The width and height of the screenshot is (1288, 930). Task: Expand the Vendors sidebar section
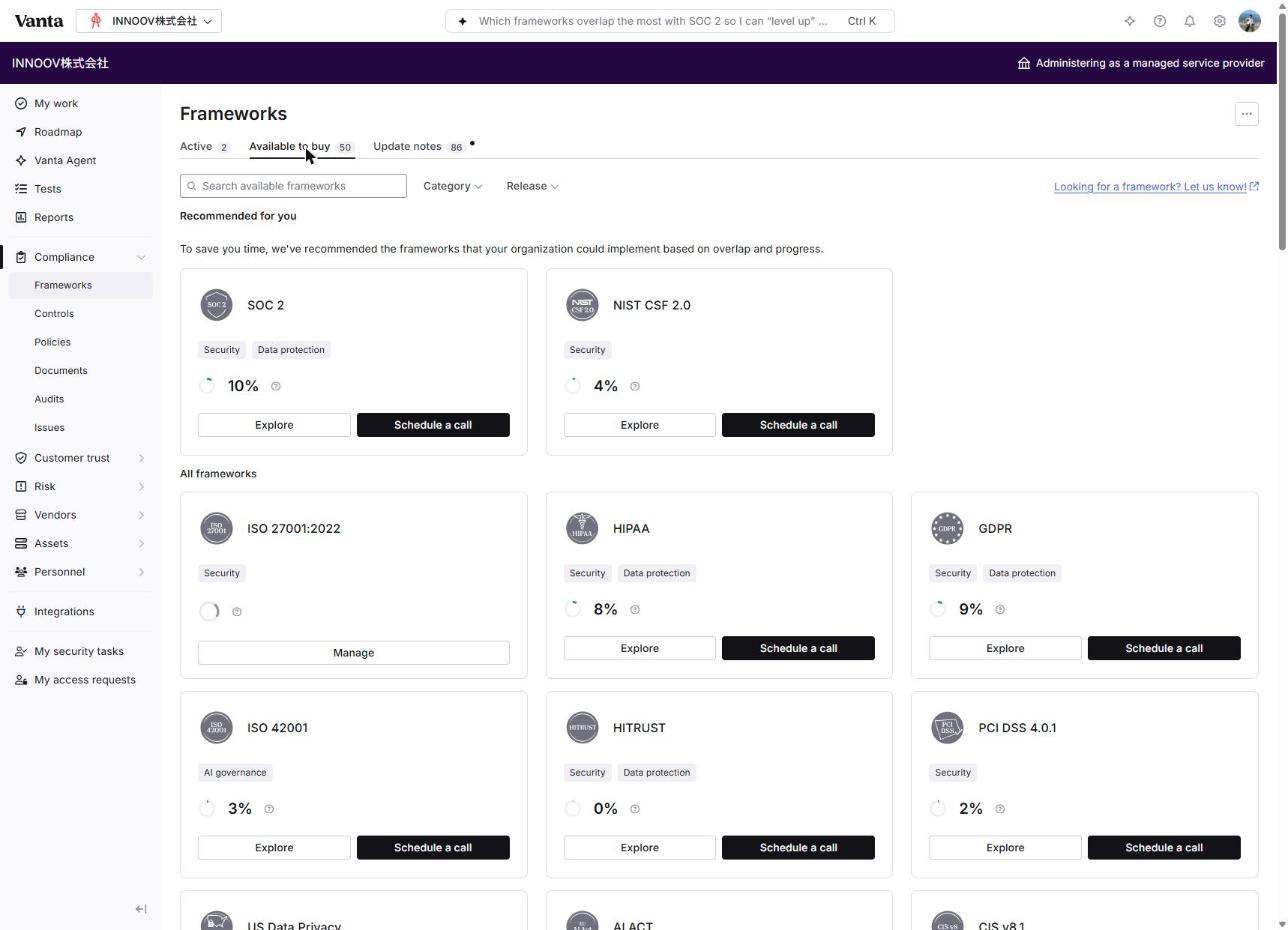click(x=141, y=515)
